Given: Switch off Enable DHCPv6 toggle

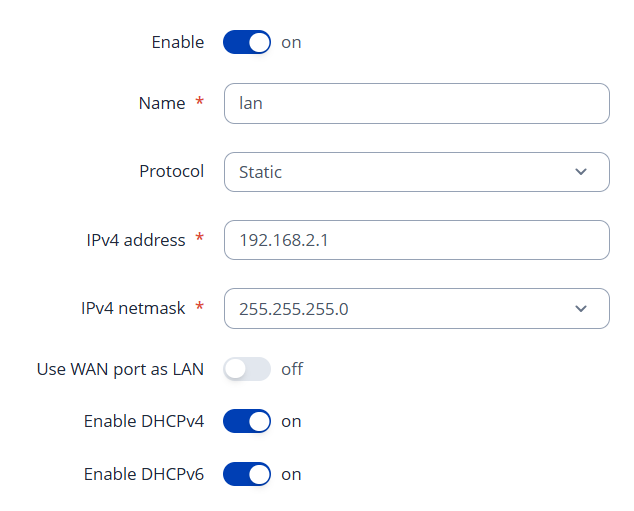Looking at the screenshot, I should (247, 473).
